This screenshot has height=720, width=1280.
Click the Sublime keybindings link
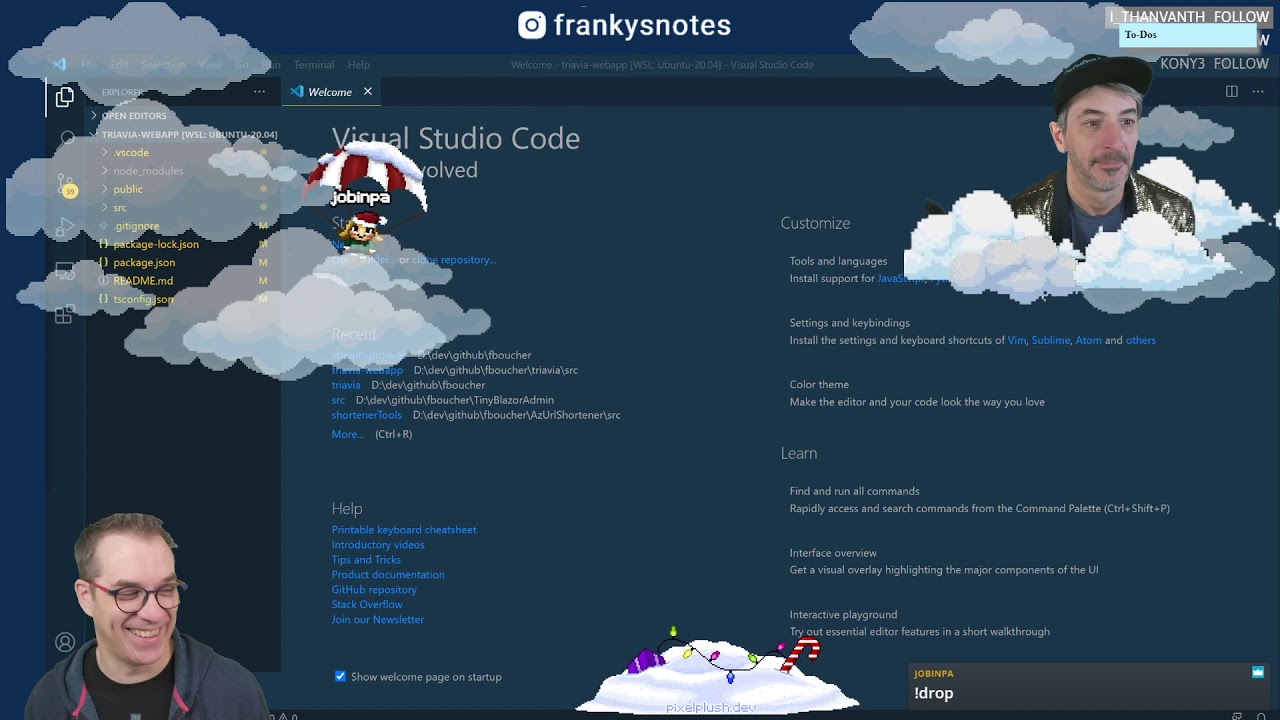pos(1051,341)
